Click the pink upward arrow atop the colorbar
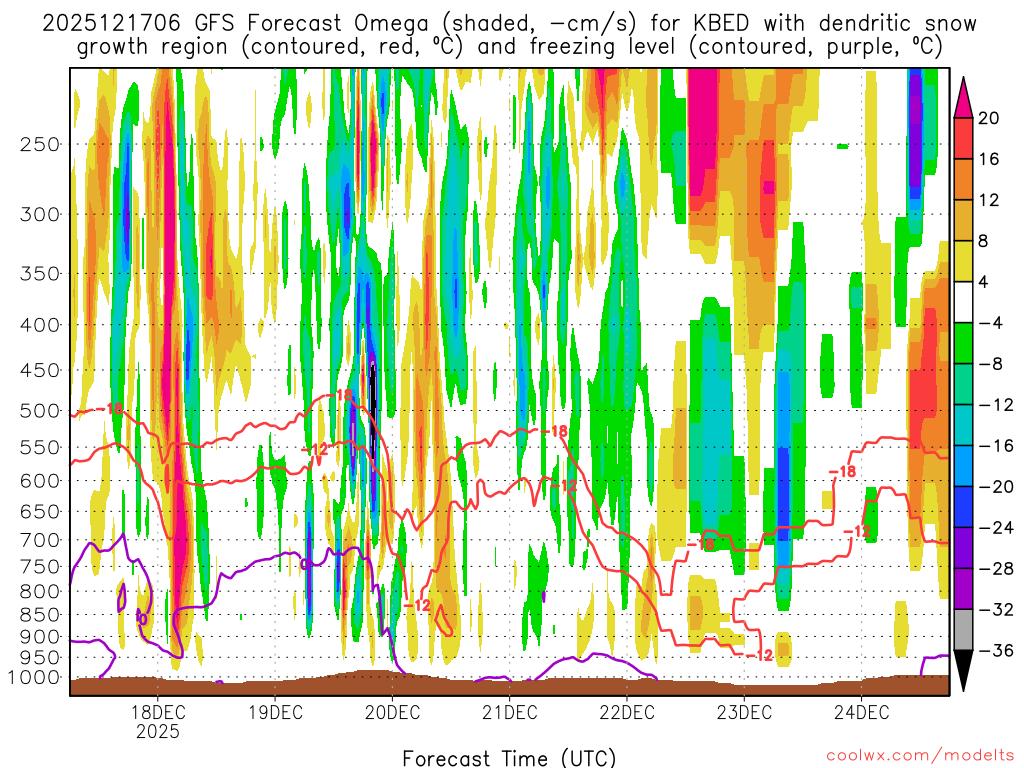1024x768 pixels. pyautogui.click(x=963, y=98)
